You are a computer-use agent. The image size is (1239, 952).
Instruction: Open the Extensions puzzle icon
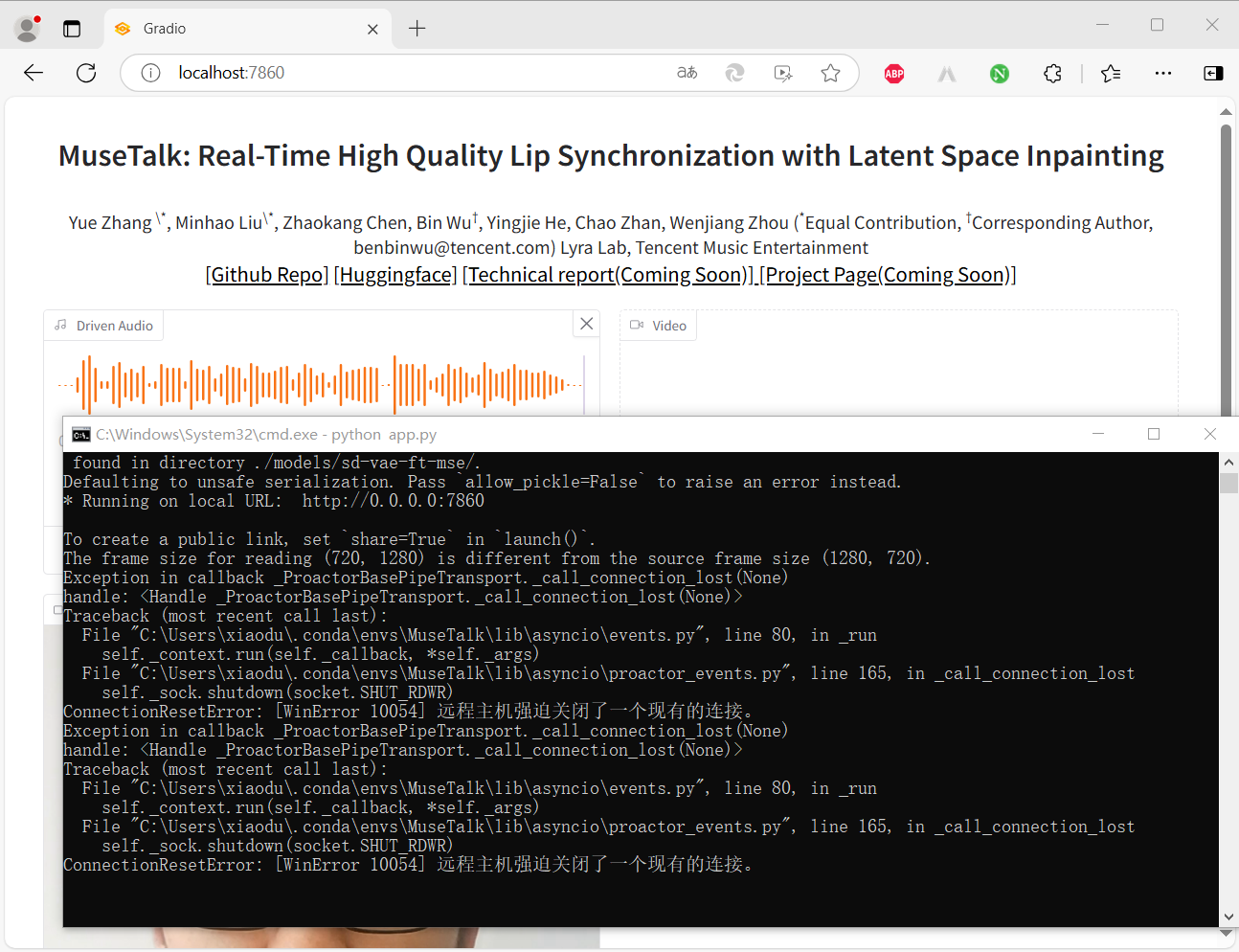click(x=1052, y=74)
